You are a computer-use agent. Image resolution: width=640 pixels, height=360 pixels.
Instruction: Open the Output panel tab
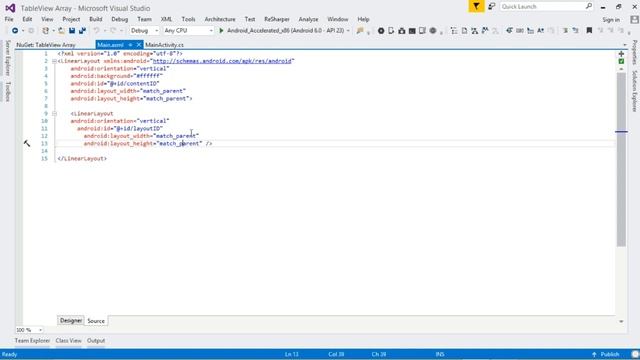coord(96,340)
